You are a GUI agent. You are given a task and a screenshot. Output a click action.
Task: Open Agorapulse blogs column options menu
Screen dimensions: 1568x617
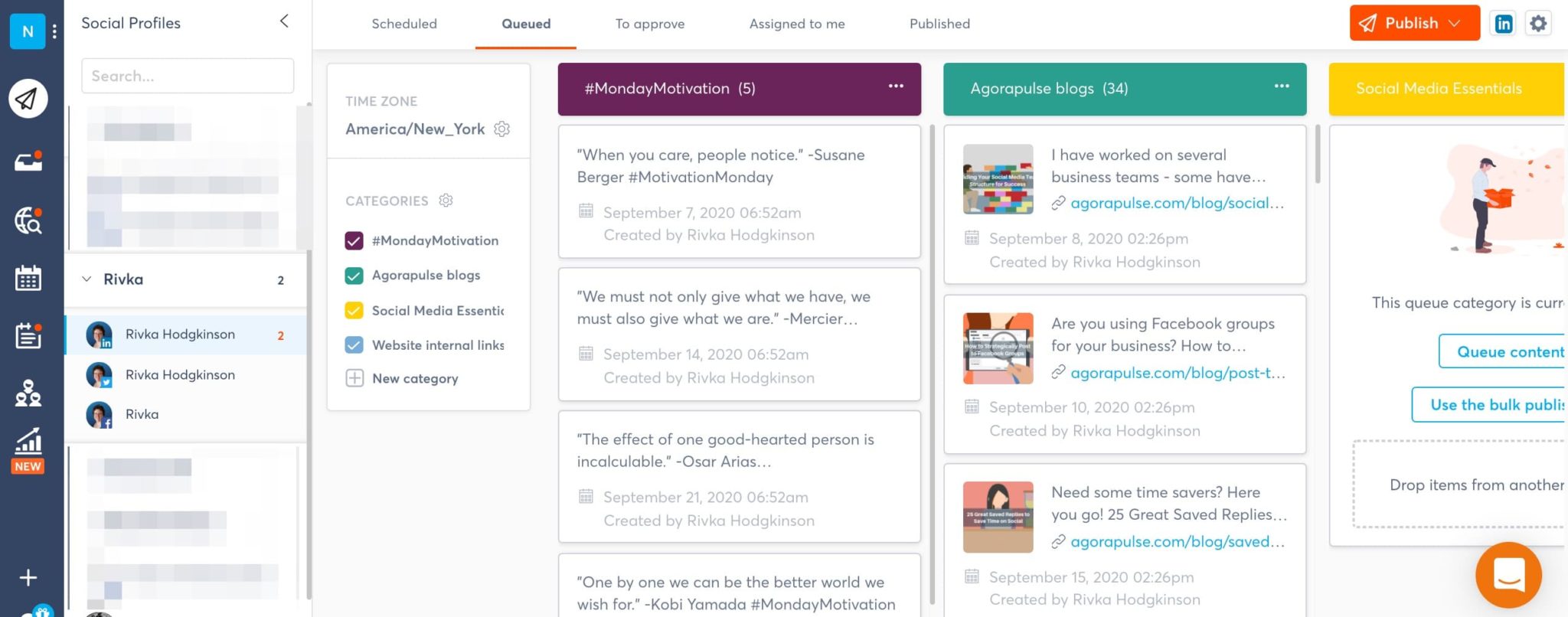(1282, 87)
